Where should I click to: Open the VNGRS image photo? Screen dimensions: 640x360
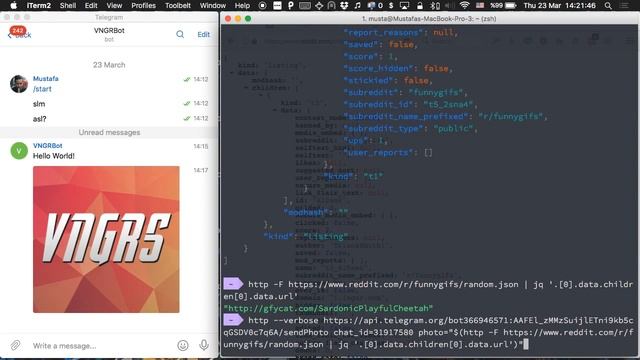[106, 239]
